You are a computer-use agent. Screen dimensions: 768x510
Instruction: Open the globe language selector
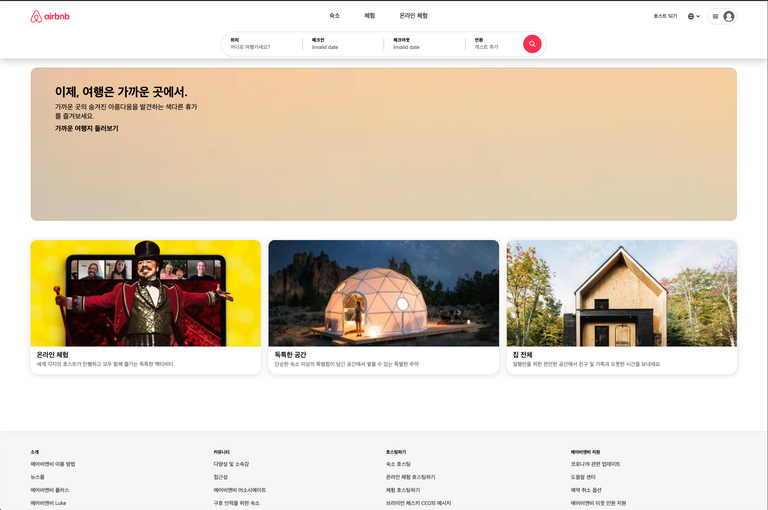[691, 16]
